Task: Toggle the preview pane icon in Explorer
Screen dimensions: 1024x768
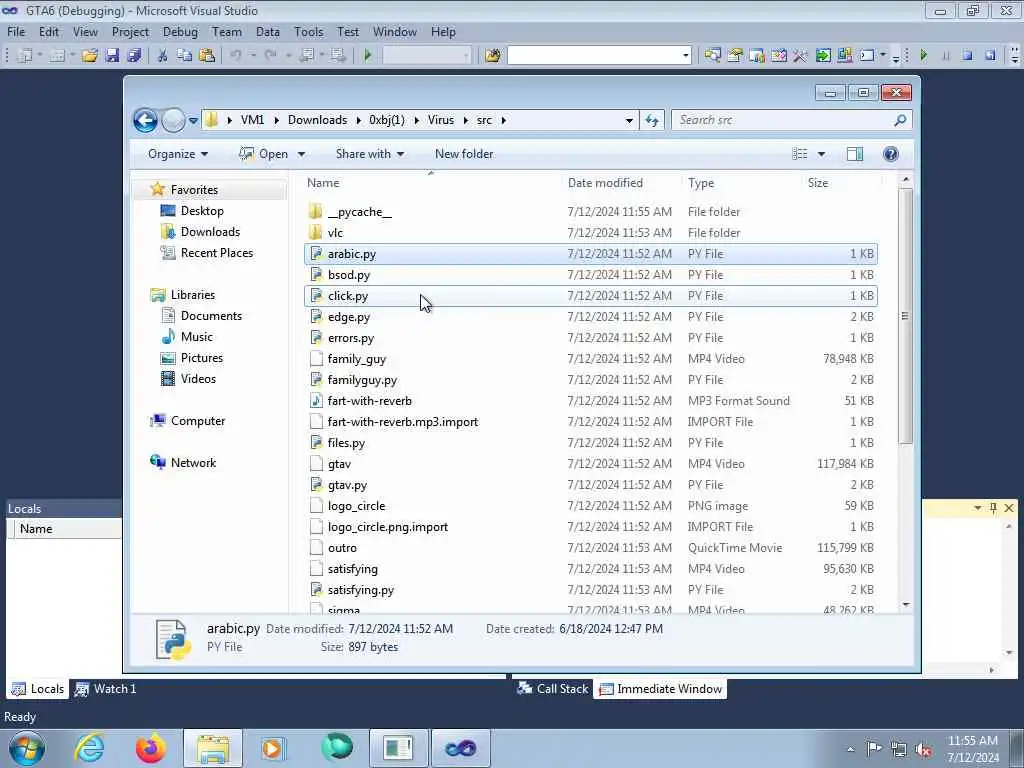Action: pos(855,154)
